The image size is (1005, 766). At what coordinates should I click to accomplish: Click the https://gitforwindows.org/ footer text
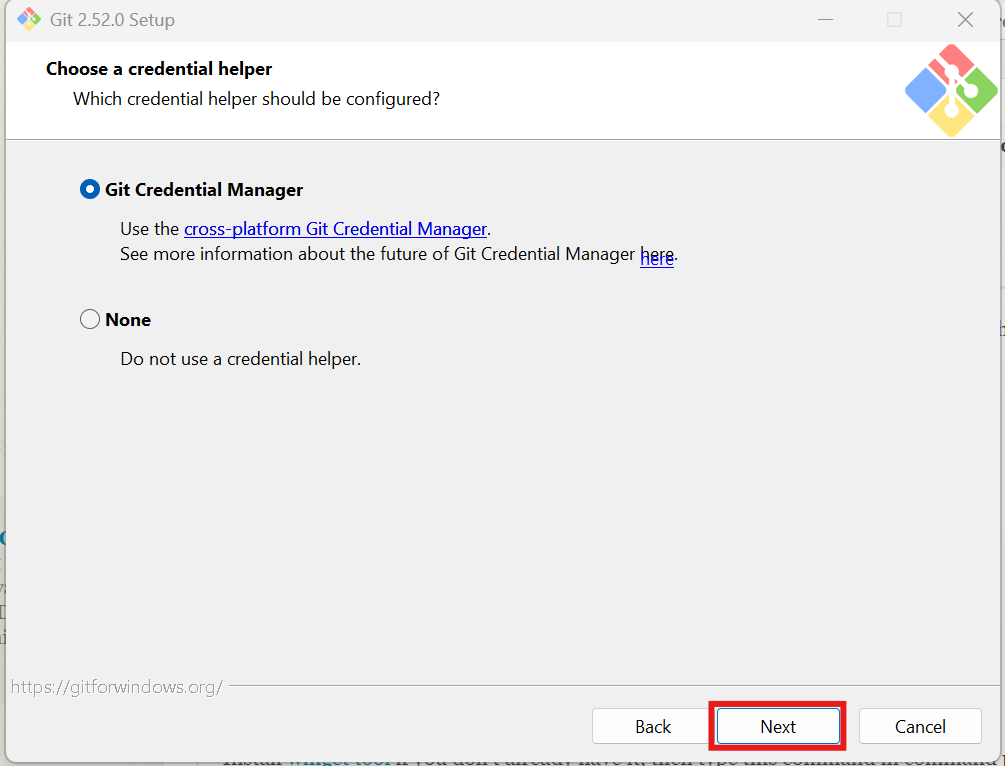pyautogui.click(x=117, y=687)
